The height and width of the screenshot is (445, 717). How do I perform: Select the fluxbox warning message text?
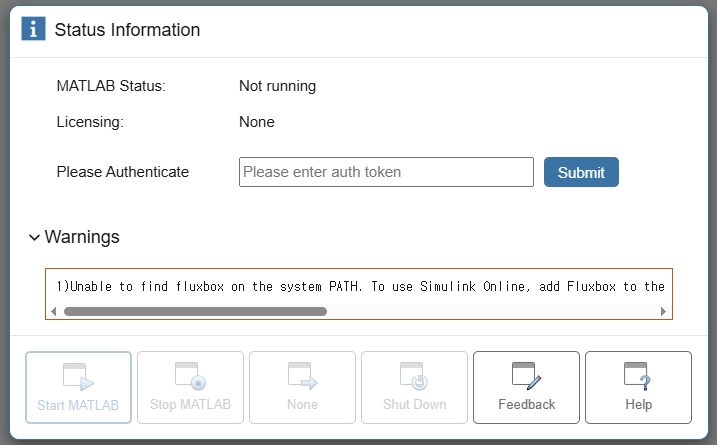(x=360, y=287)
